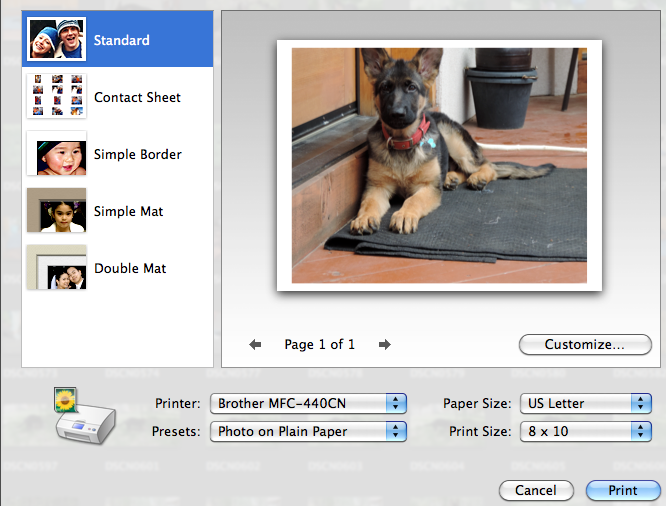
Task: Choose the Double Mat thumbnail image
Action: pyautogui.click(x=56, y=267)
